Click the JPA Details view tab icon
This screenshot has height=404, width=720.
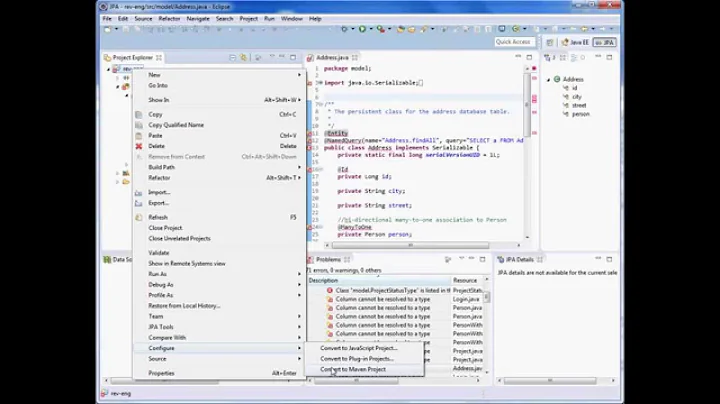click(x=501, y=260)
